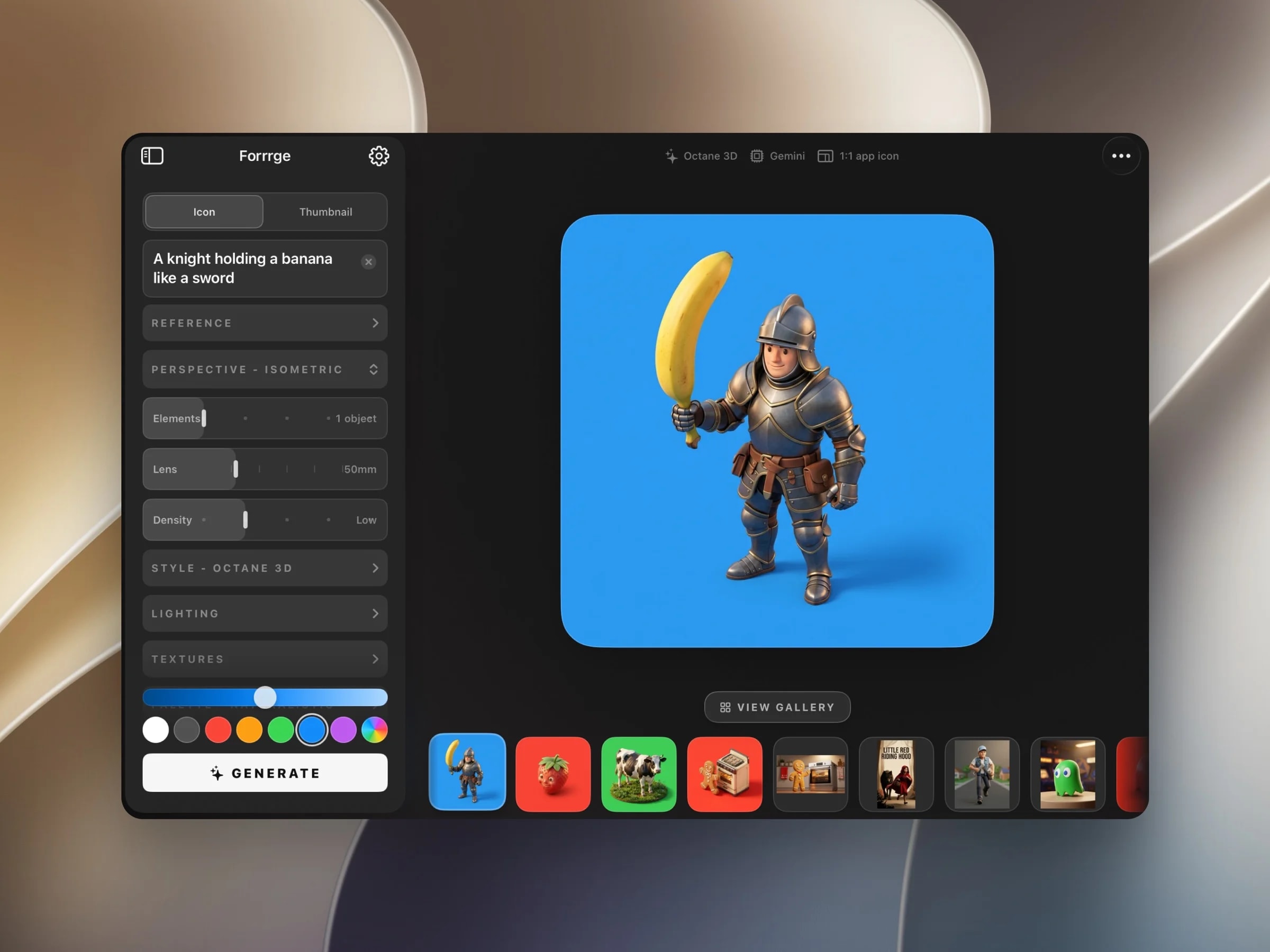Viewport: 1270px width, 952px height.
Task: Expand the Style - Octane 3D section
Action: tap(265, 567)
